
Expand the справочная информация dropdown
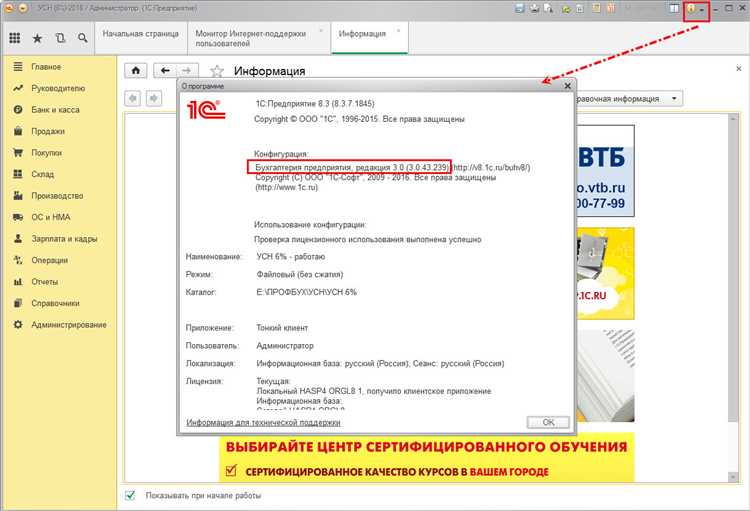[x=674, y=99]
